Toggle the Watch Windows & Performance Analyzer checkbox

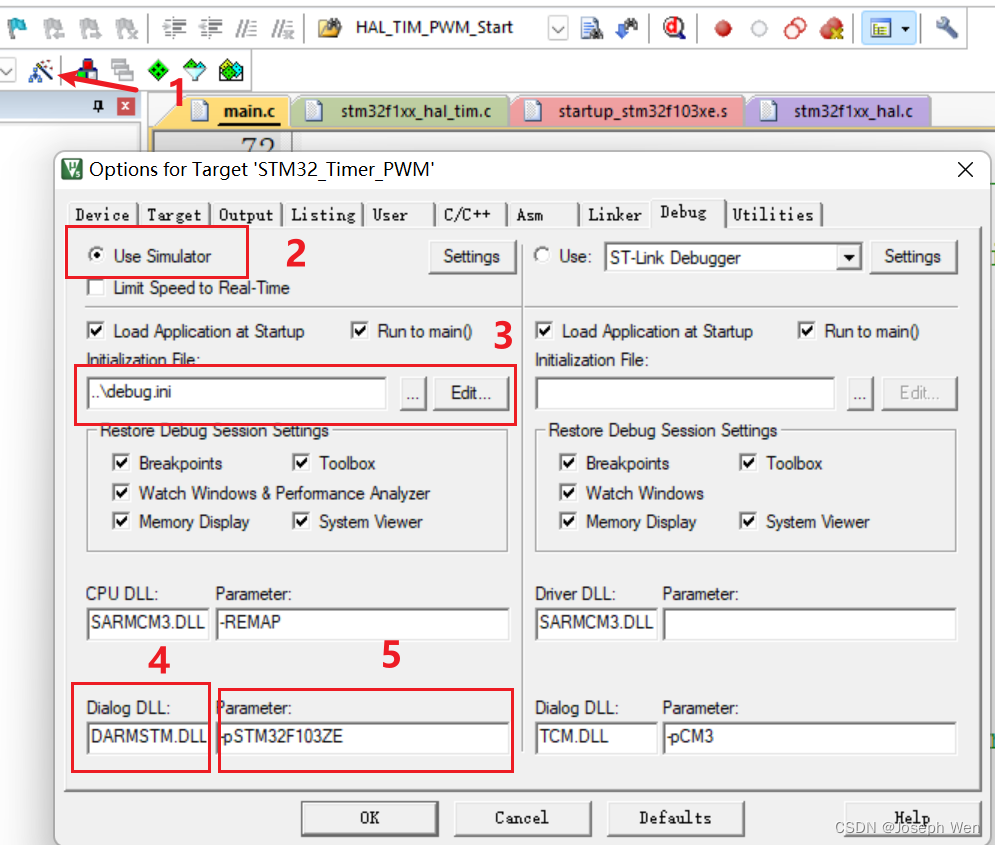[121, 493]
